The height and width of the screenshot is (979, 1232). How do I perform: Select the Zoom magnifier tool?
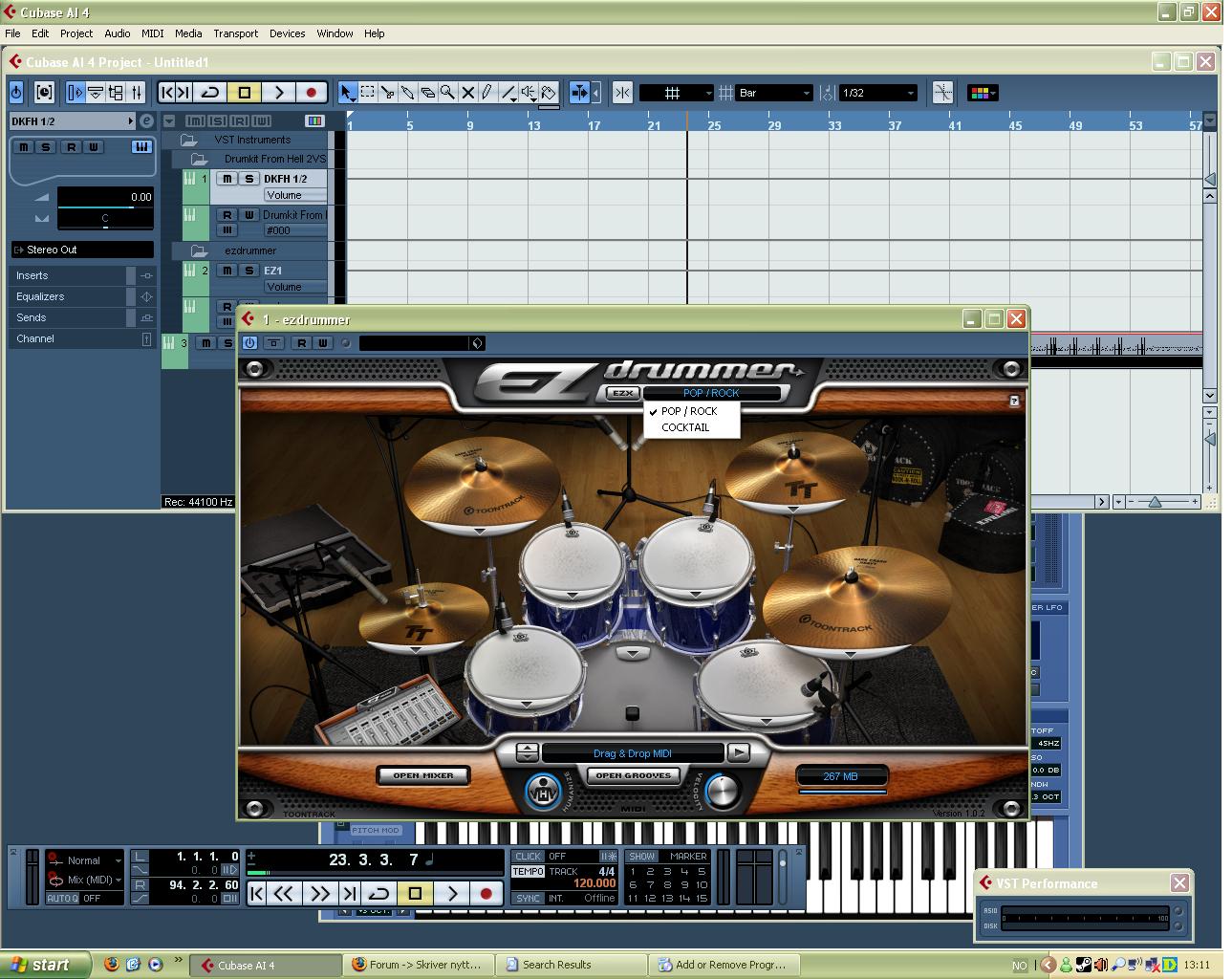(447, 93)
